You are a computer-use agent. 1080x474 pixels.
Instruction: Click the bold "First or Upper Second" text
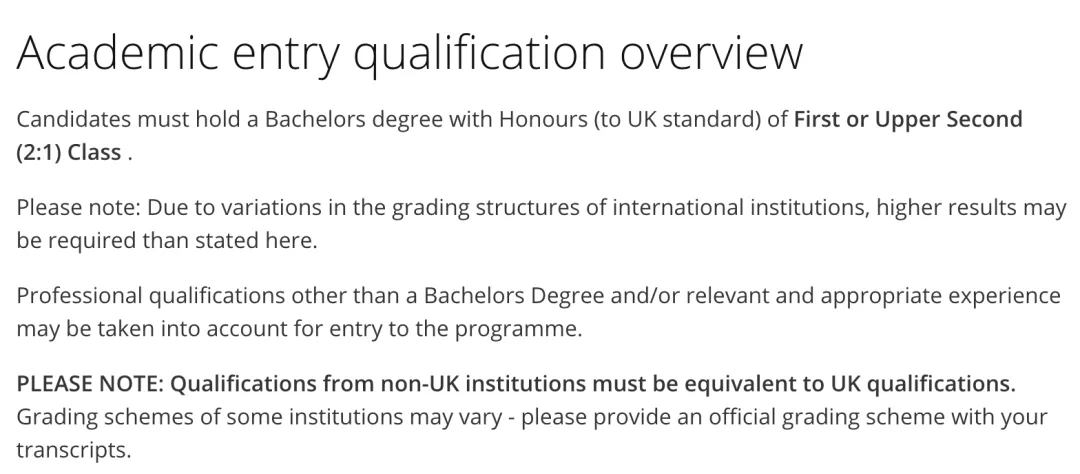tap(908, 119)
